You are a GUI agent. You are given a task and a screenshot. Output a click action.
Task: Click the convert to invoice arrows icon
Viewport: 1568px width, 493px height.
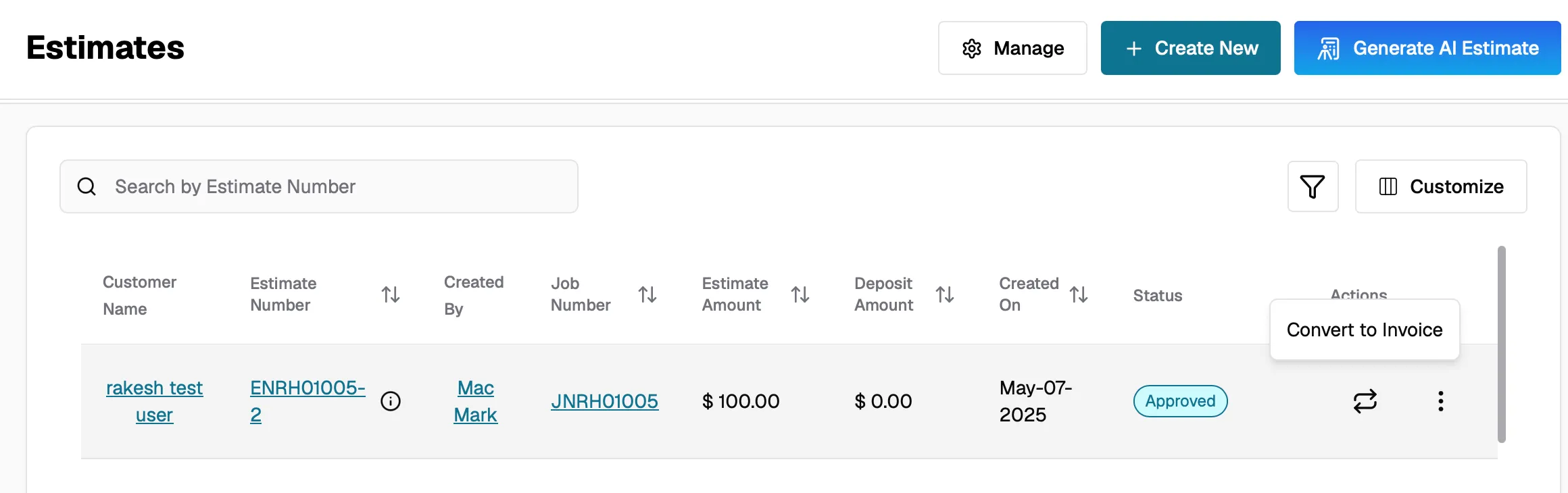[x=1365, y=401]
